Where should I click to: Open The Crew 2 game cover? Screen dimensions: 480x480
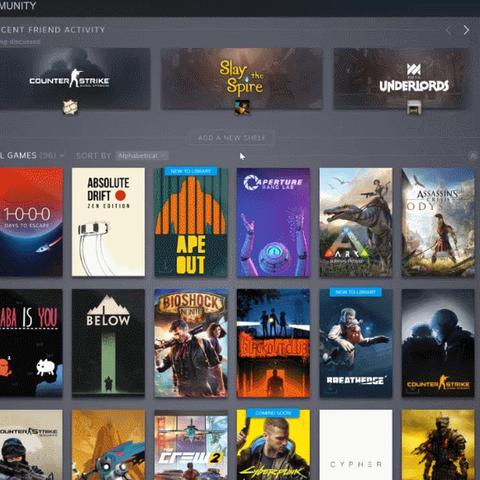pos(191,445)
